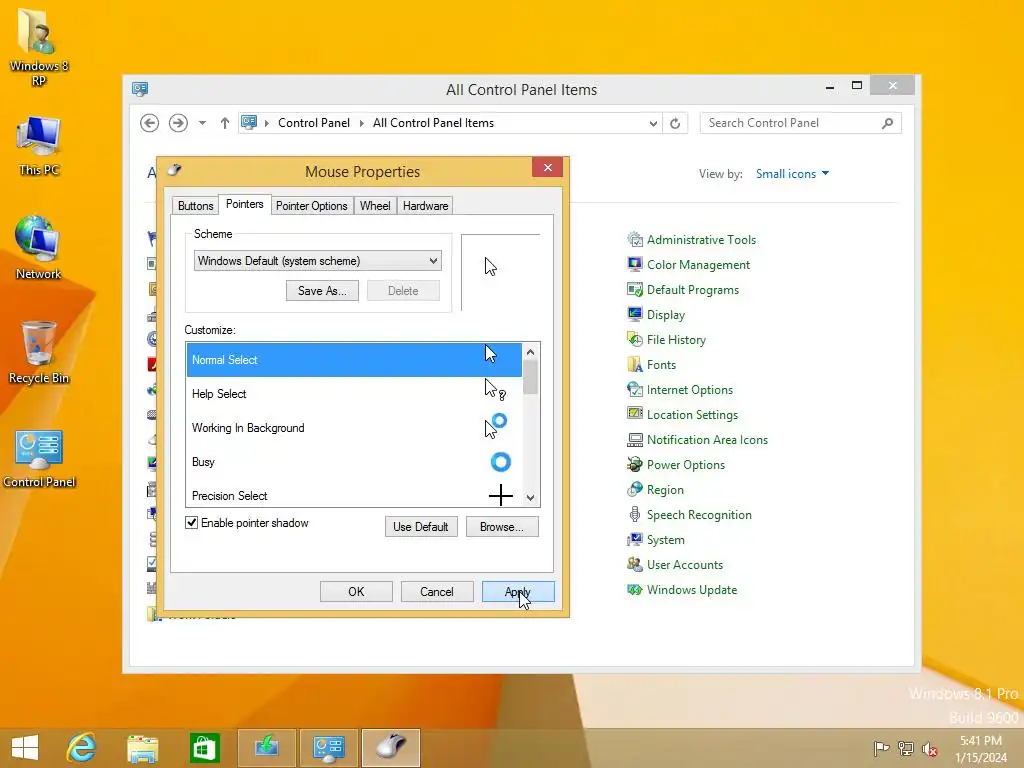Viewport: 1024px width, 768px height.
Task: Switch to the Buttons tab
Action: click(195, 206)
